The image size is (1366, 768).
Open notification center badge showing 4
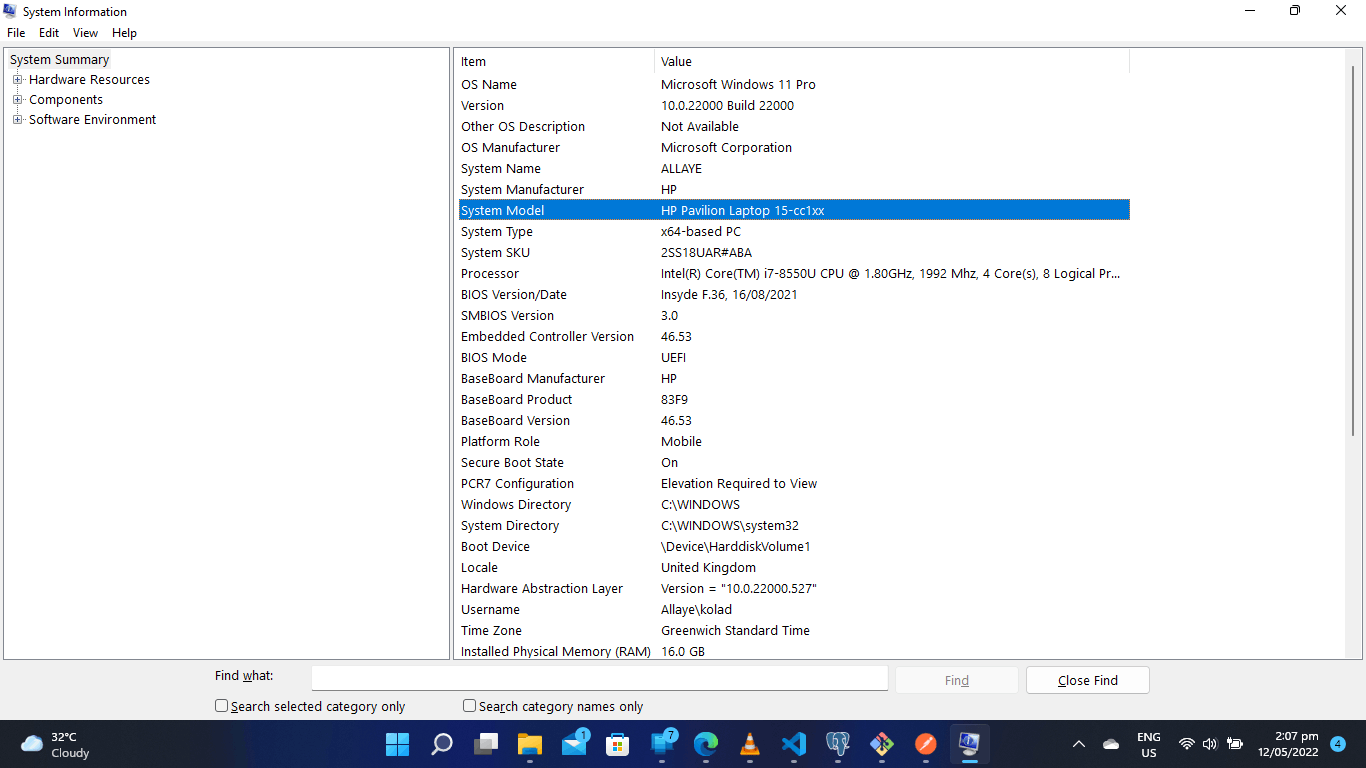(1338, 744)
